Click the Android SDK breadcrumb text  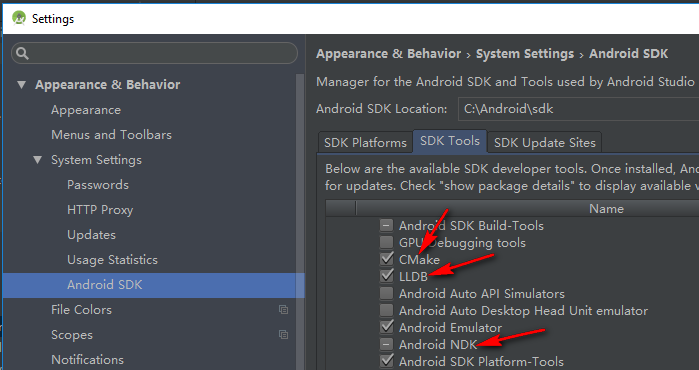click(x=629, y=54)
